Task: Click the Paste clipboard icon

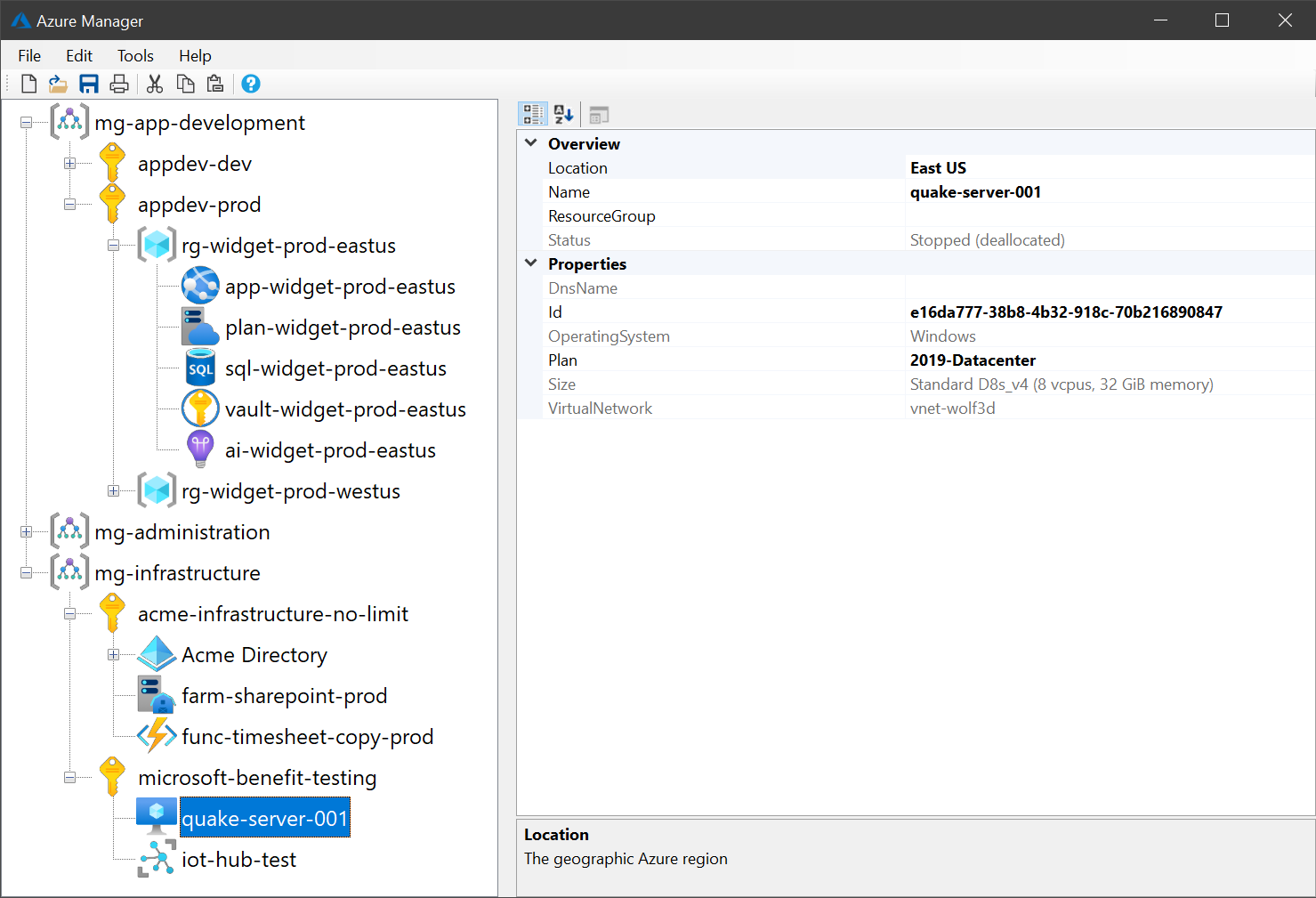Action: click(215, 84)
